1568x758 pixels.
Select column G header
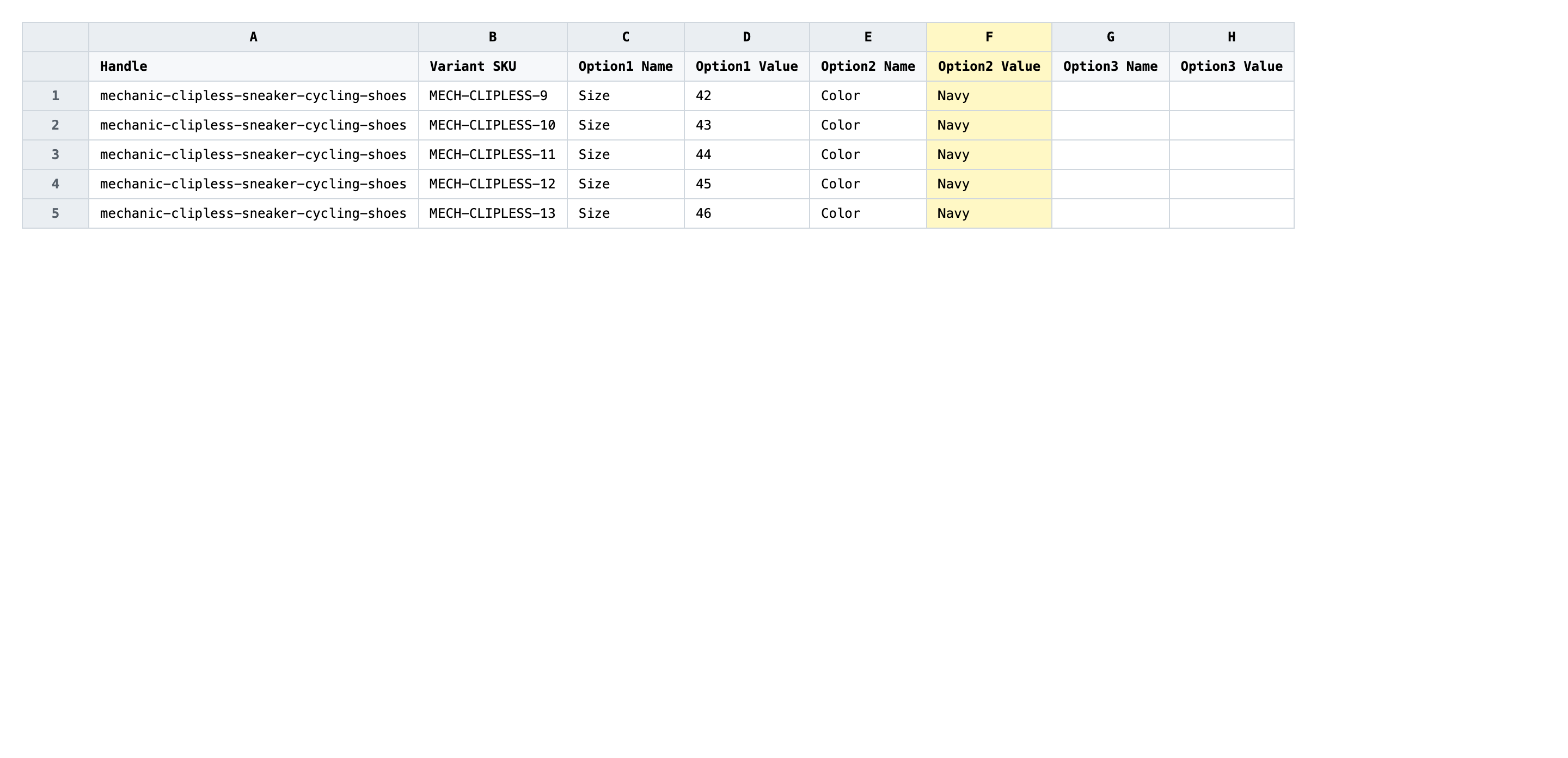point(1110,37)
